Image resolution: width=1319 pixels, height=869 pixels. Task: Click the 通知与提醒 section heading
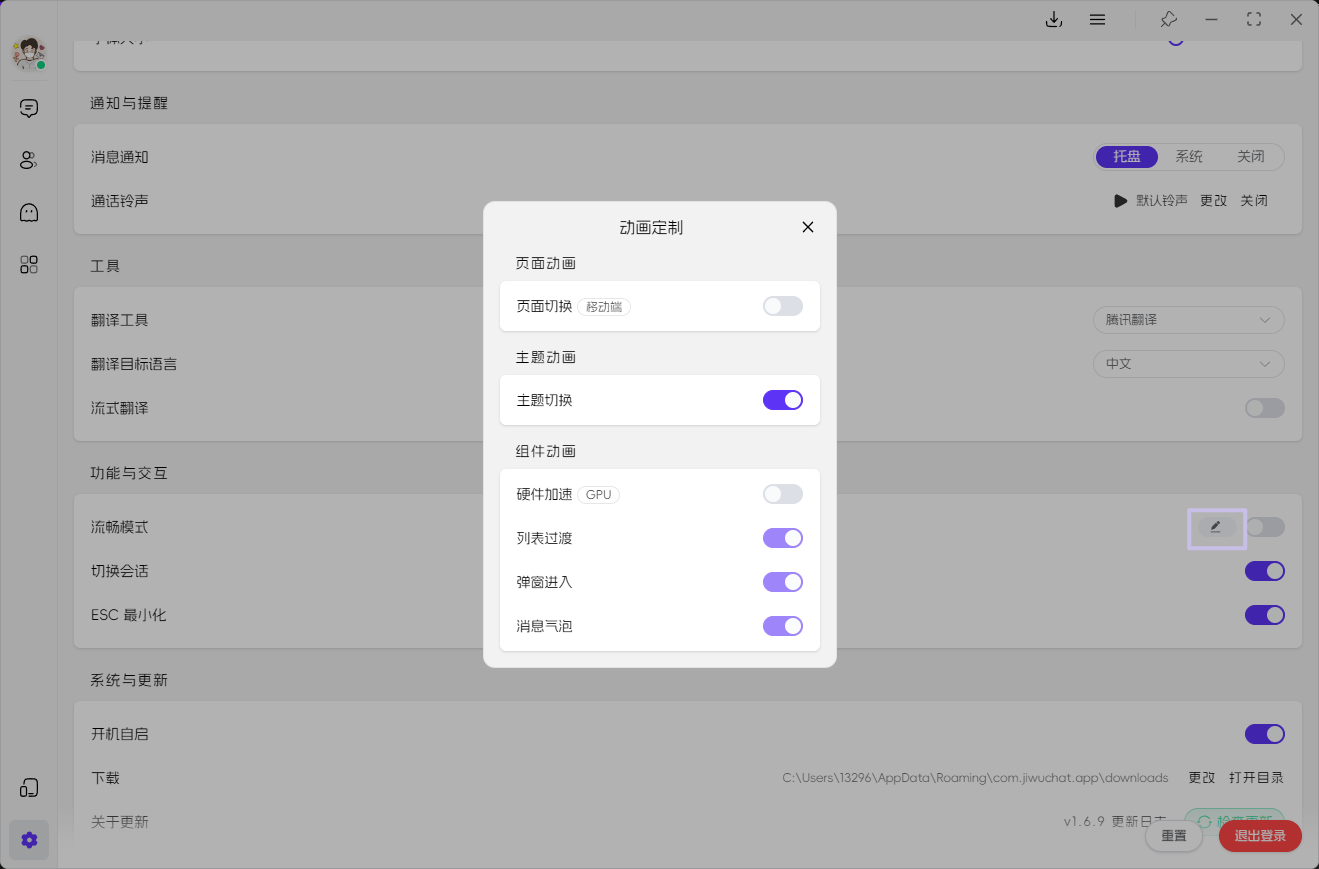129,103
